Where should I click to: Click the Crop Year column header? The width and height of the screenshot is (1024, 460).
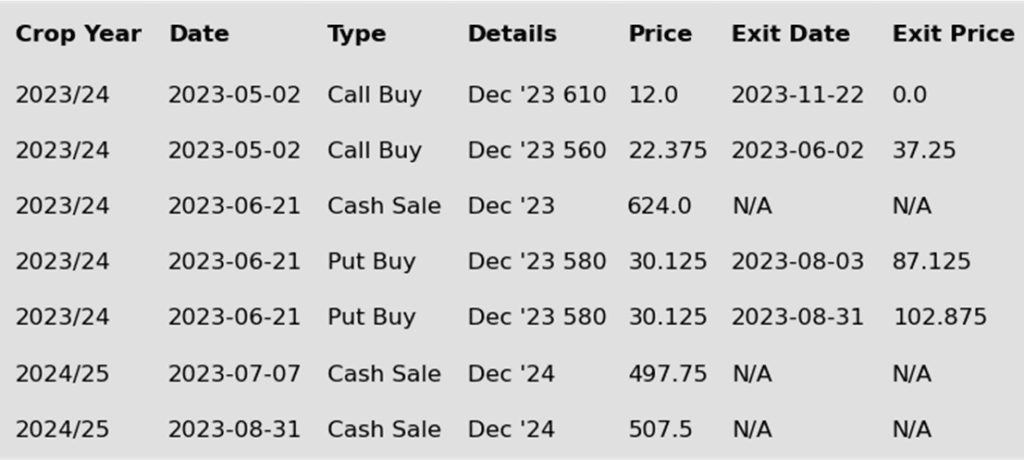point(78,34)
